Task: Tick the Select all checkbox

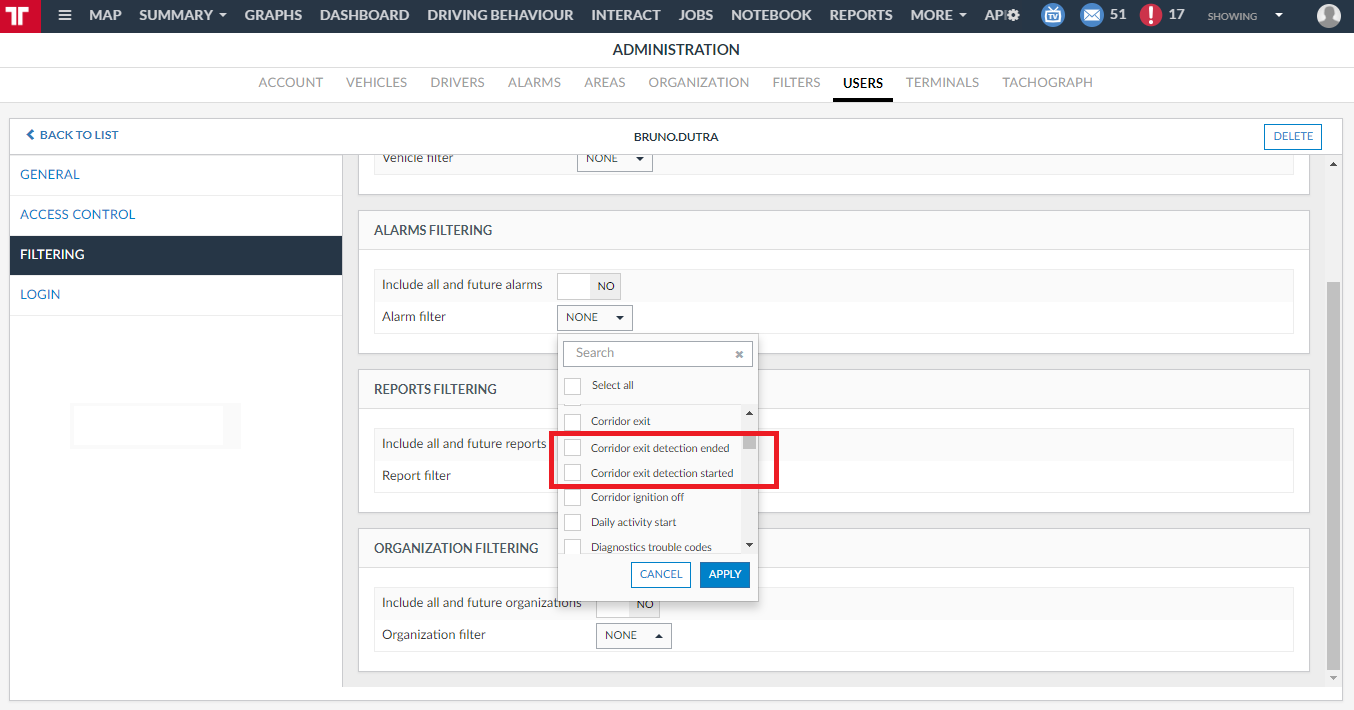Action: 573,386
